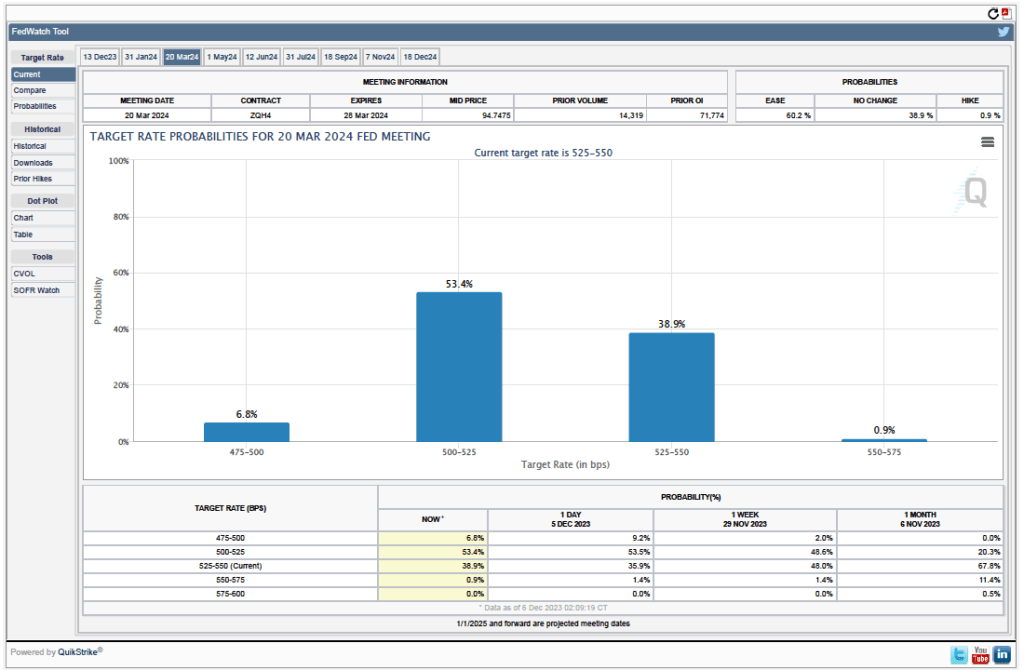Open the Dot Plot Chart item
This screenshot has width=1024, height=670.
(23, 217)
